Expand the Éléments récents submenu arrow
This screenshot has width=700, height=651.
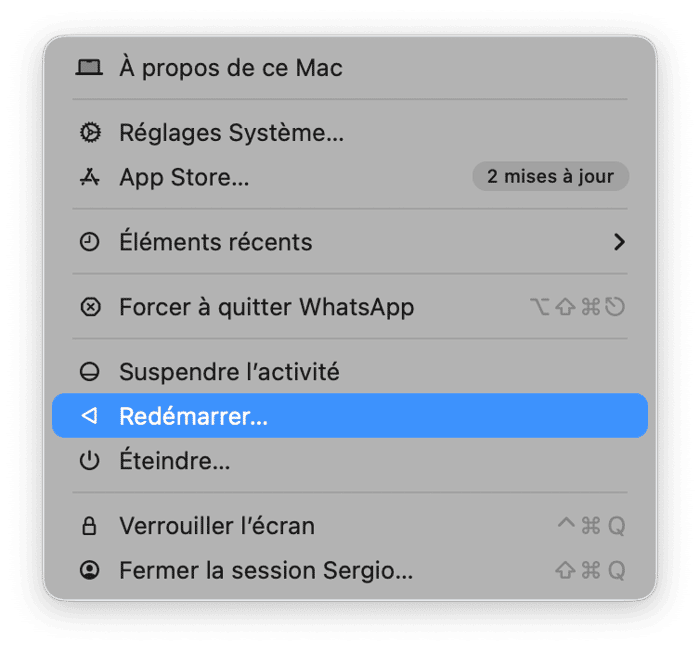620,242
